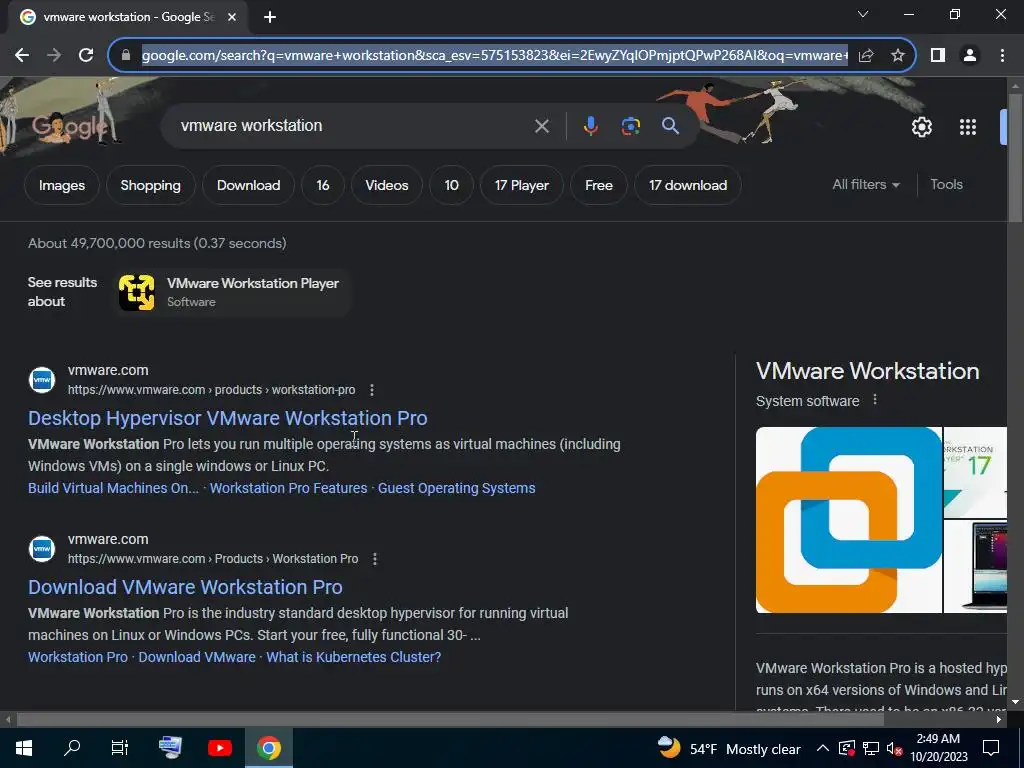
Task: Click the laptop screenshot thumbnail
Action: tap(975, 566)
